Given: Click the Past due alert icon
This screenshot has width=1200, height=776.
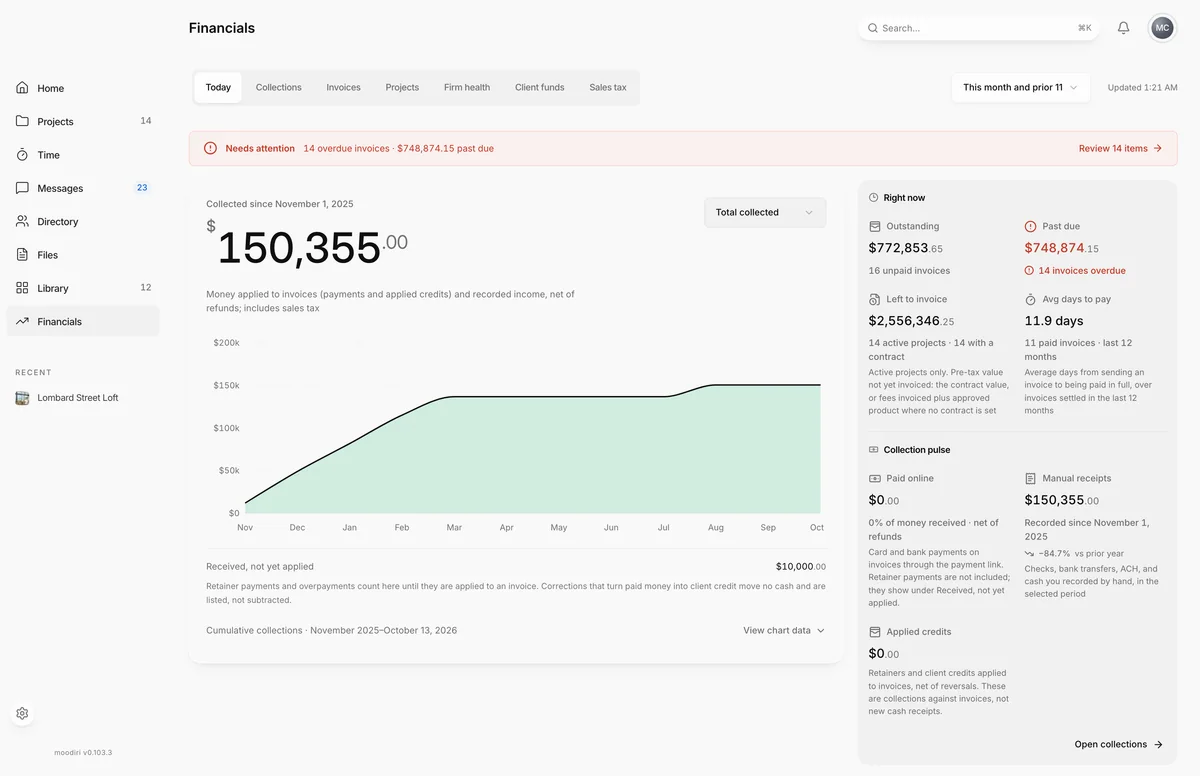Looking at the screenshot, I should coord(1031,226).
